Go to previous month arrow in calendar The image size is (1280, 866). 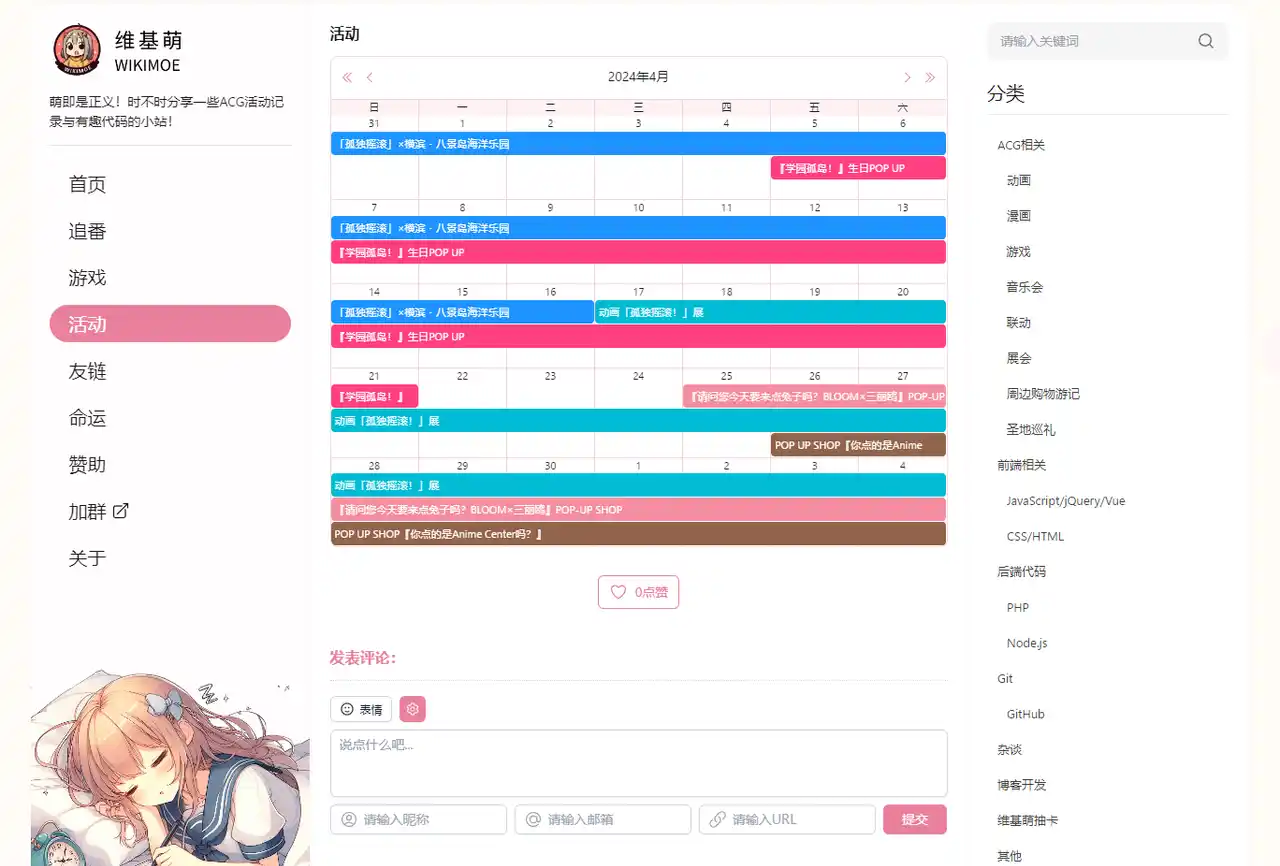370,77
